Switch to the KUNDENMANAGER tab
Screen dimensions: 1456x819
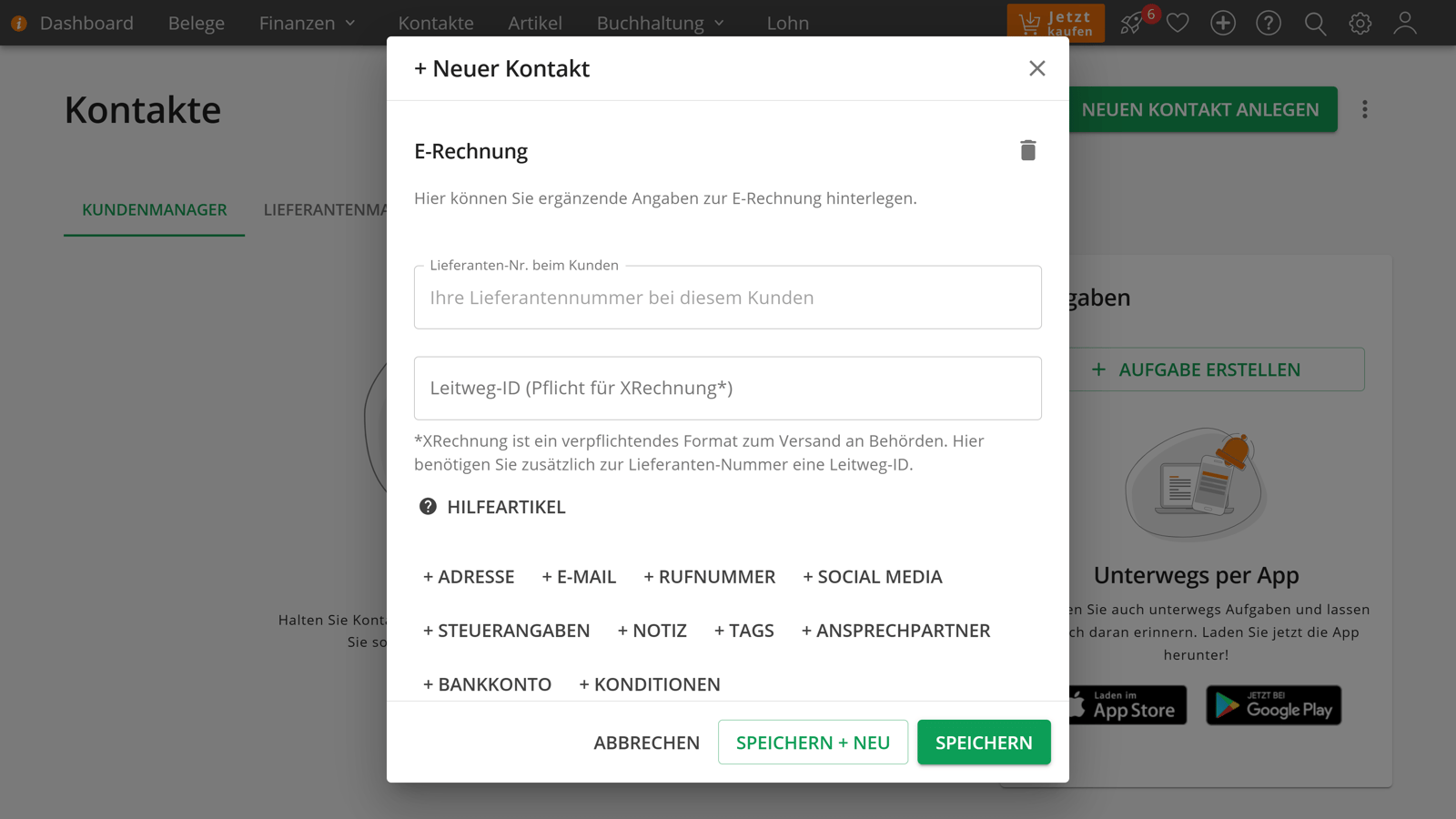point(153,209)
